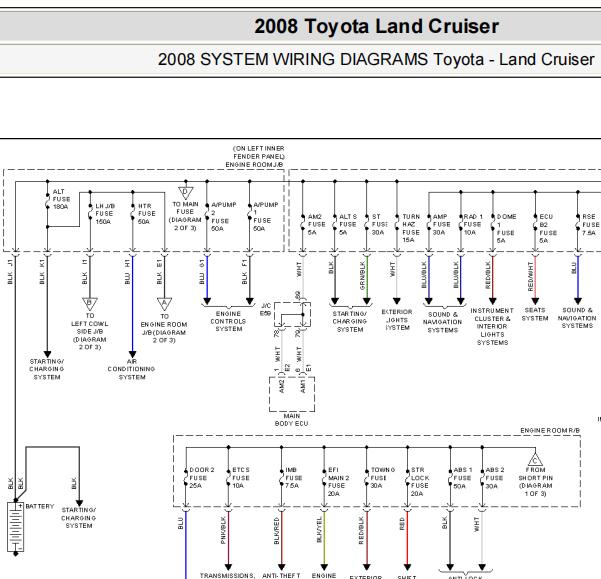Image resolution: width=601 pixels, height=579 pixels.
Task: Click the J/C E59 junction connector label
Action: point(266,309)
